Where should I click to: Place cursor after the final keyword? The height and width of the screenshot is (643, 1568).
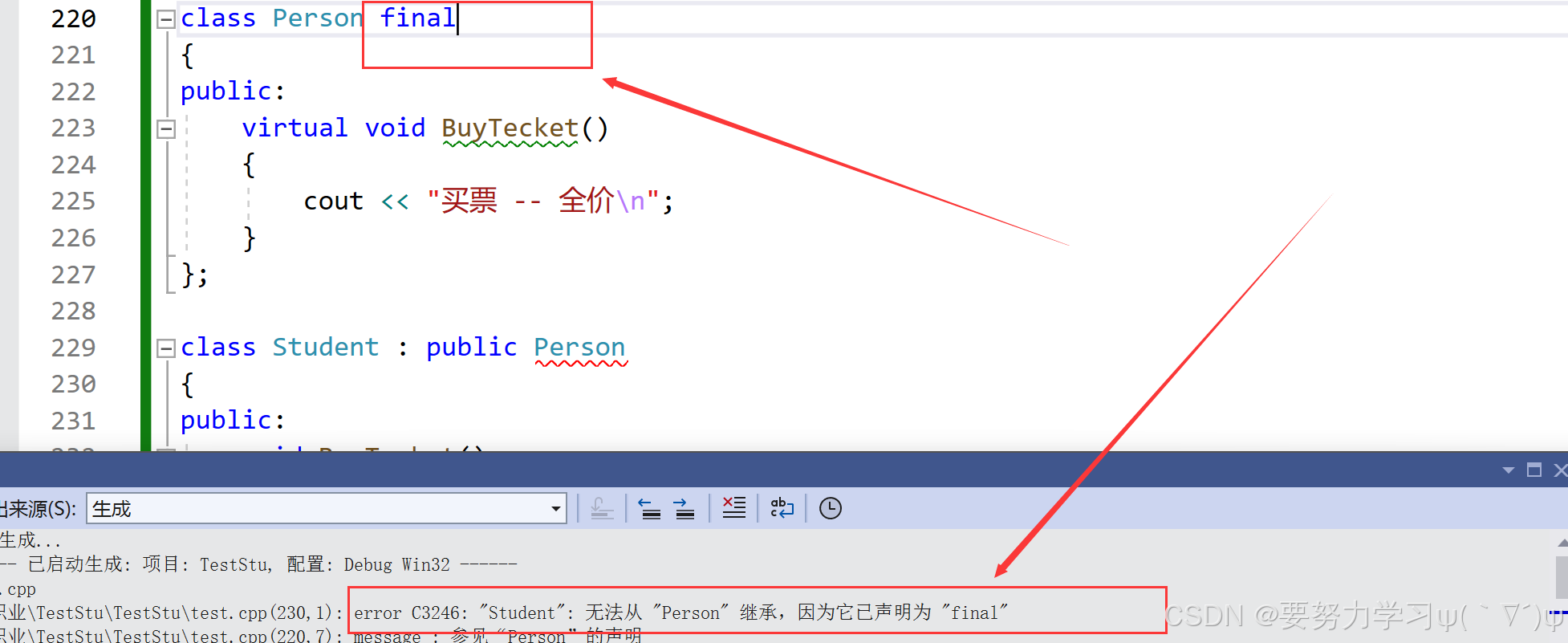[457, 18]
